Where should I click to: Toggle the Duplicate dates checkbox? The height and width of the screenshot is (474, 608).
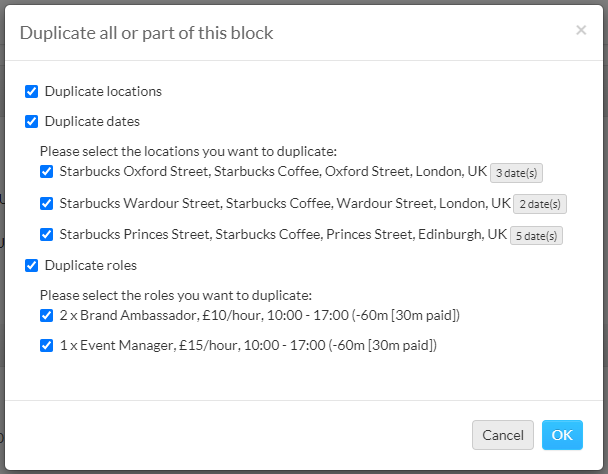[x=31, y=121]
